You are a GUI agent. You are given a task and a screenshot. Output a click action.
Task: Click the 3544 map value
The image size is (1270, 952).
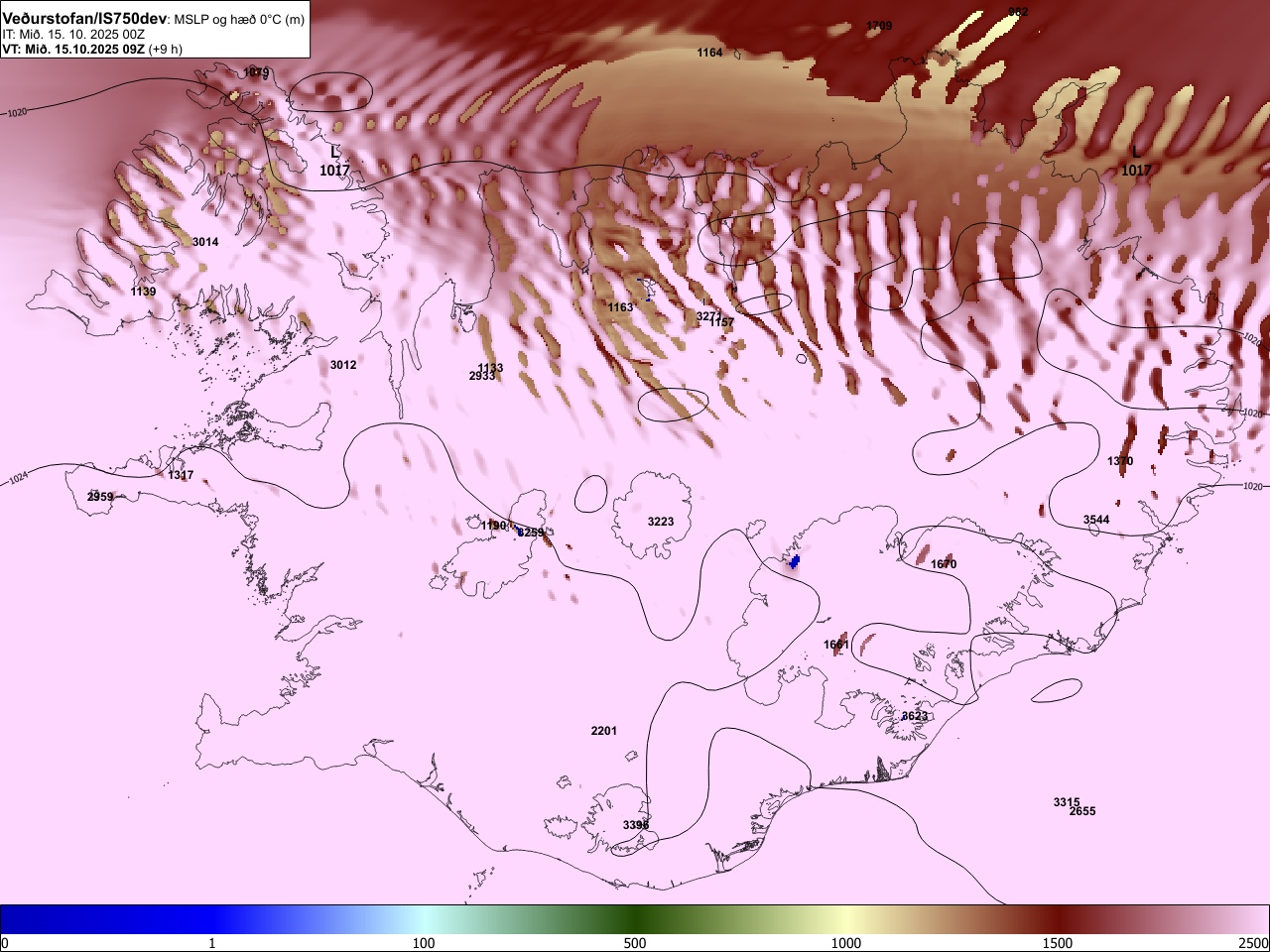(1096, 520)
